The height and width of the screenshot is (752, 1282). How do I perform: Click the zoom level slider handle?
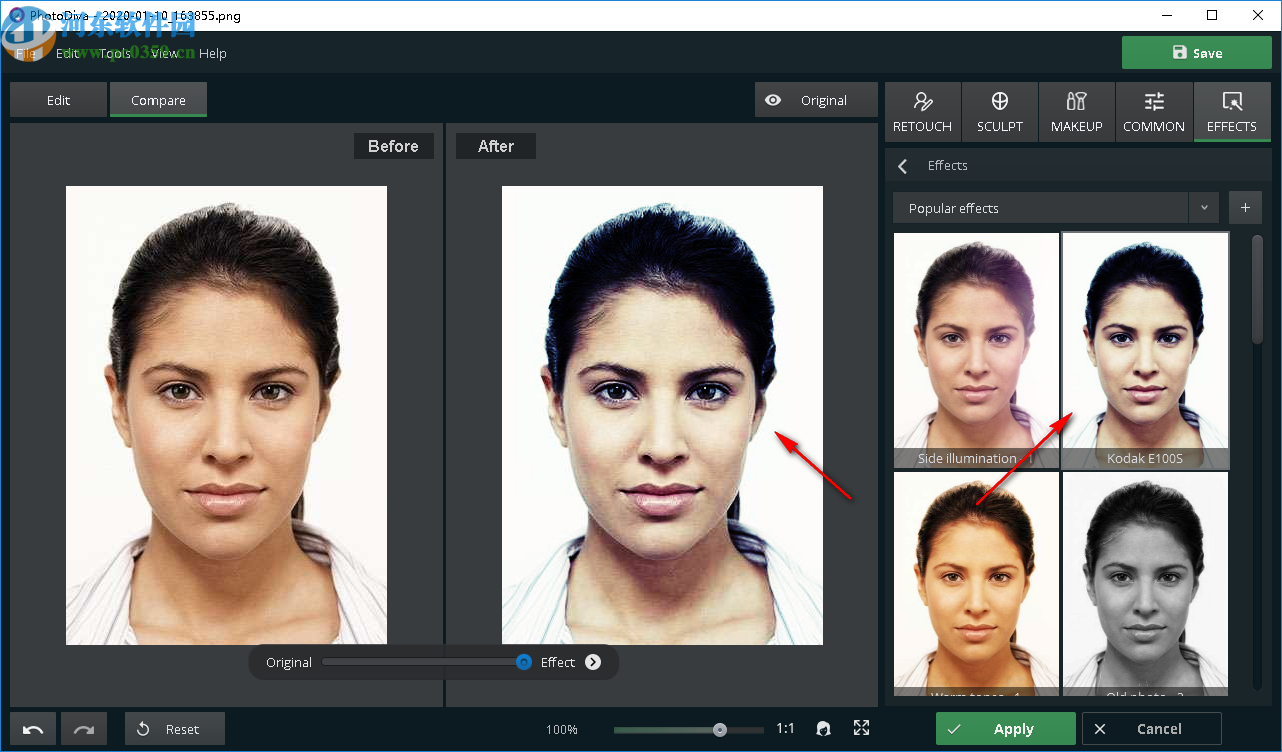720,730
